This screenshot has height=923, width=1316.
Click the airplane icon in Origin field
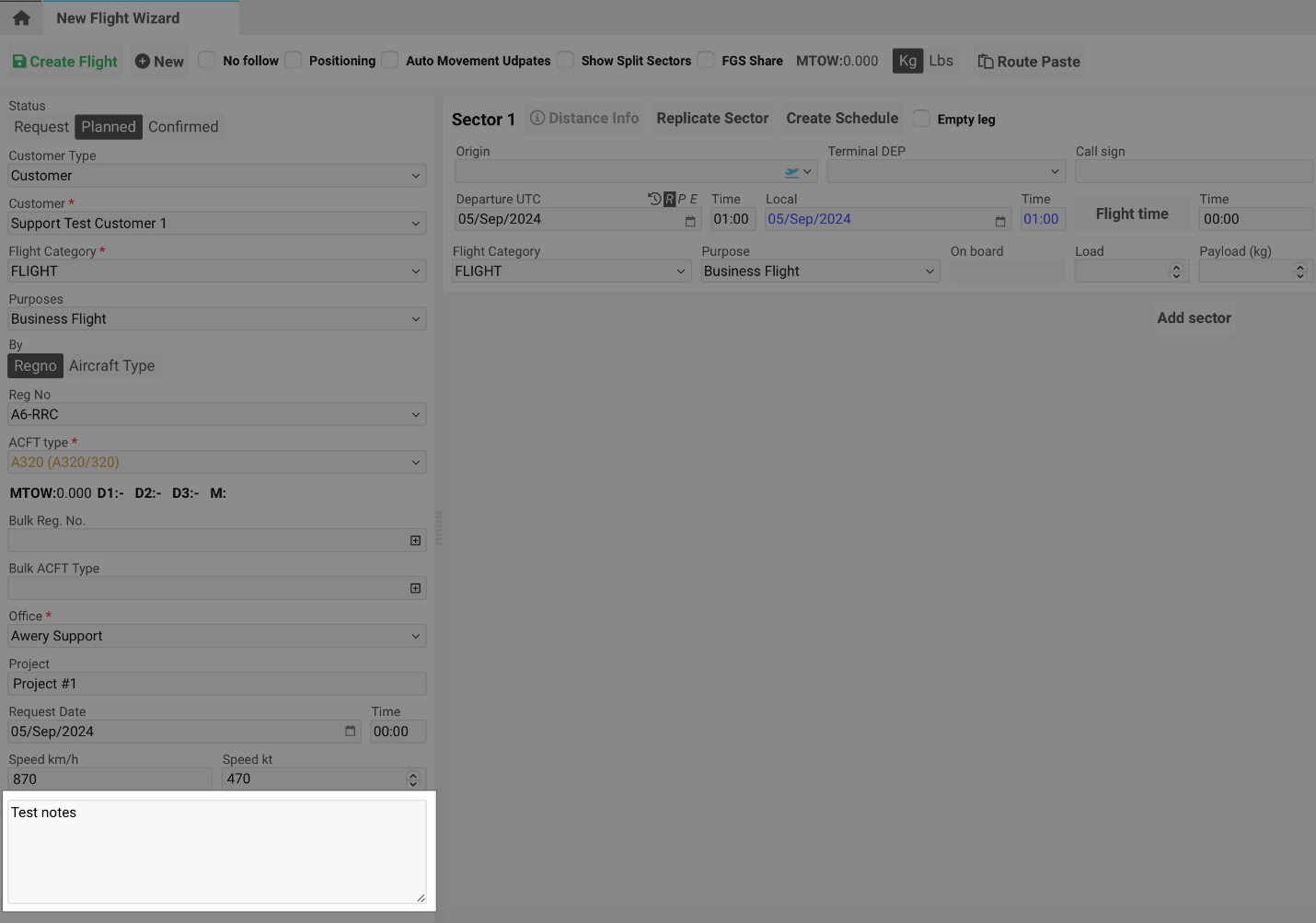pyautogui.click(x=791, y=171)
